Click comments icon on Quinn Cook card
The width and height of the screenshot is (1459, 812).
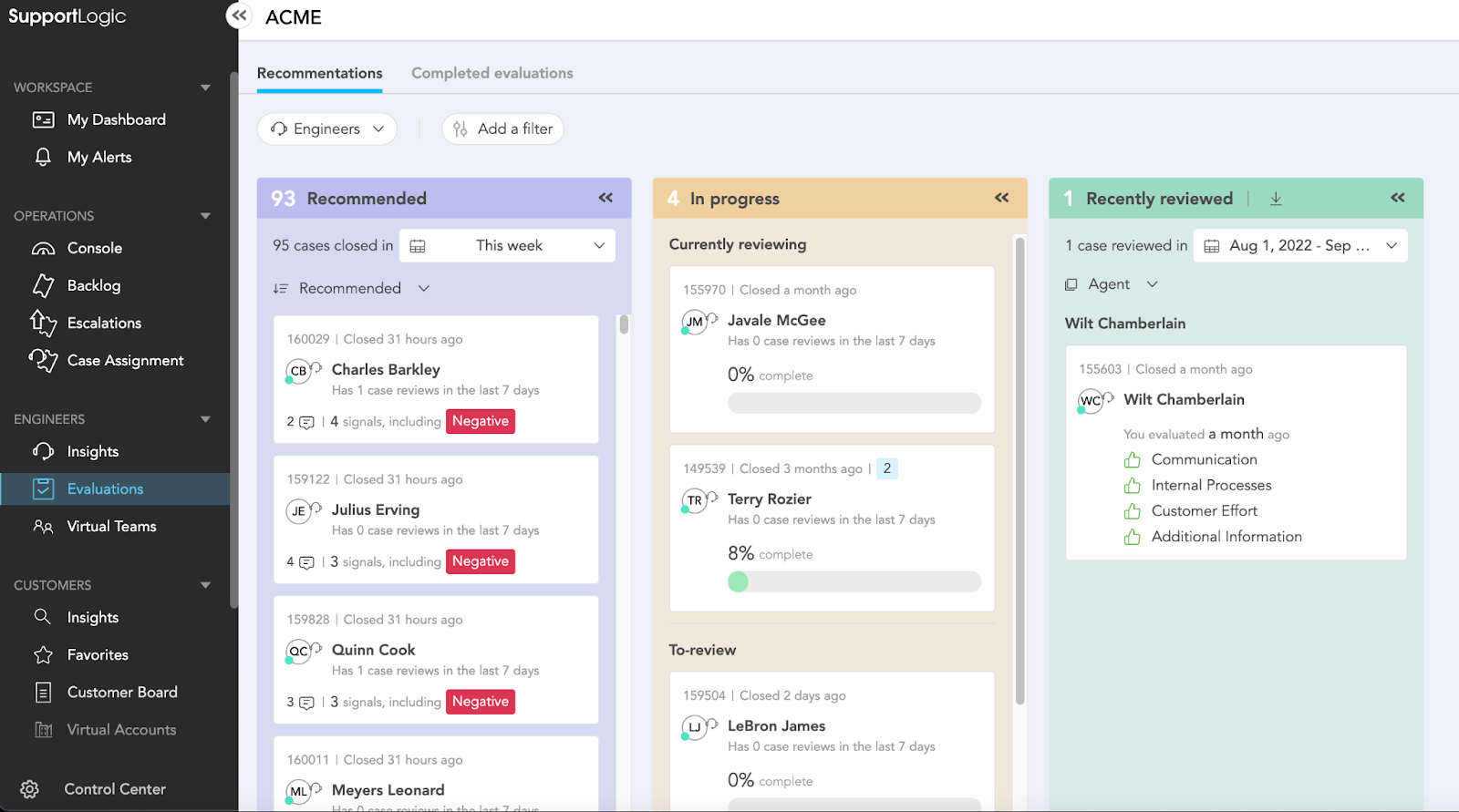[307, 703]
